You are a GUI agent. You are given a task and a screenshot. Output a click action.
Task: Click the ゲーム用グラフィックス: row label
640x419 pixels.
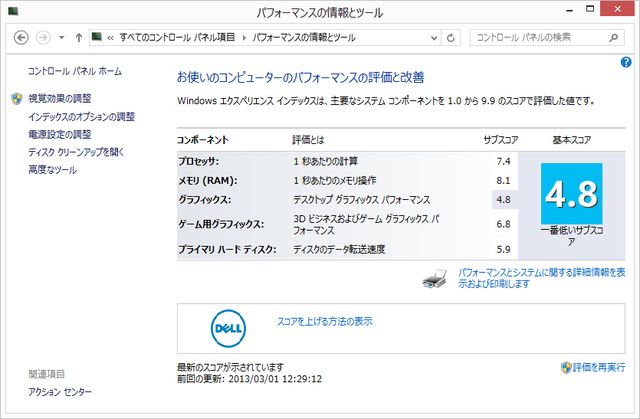(x=221, y=224)
